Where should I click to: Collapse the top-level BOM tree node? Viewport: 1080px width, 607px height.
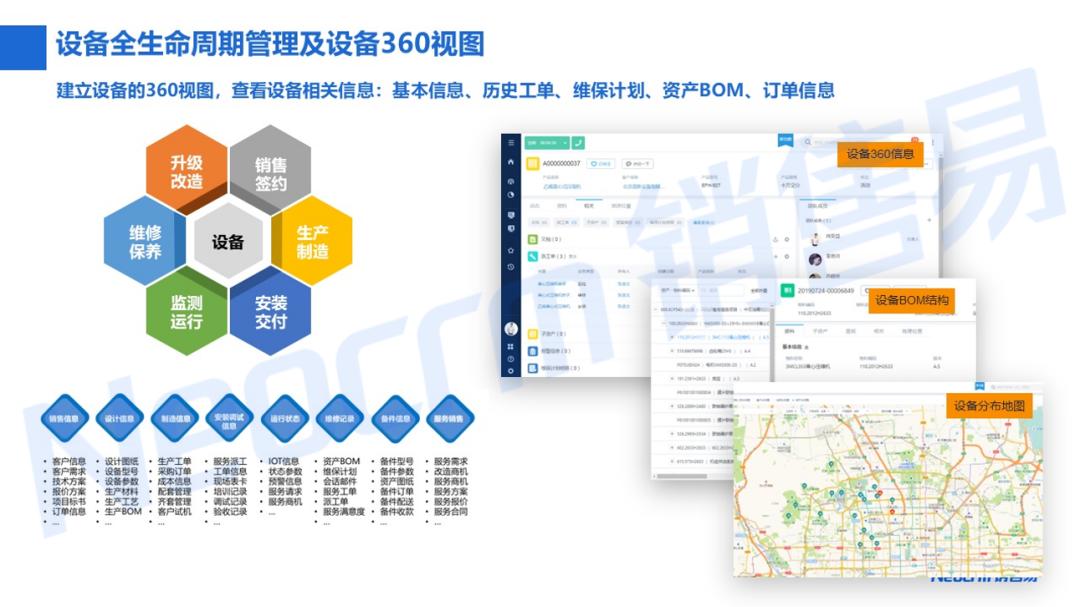point(656,309)
